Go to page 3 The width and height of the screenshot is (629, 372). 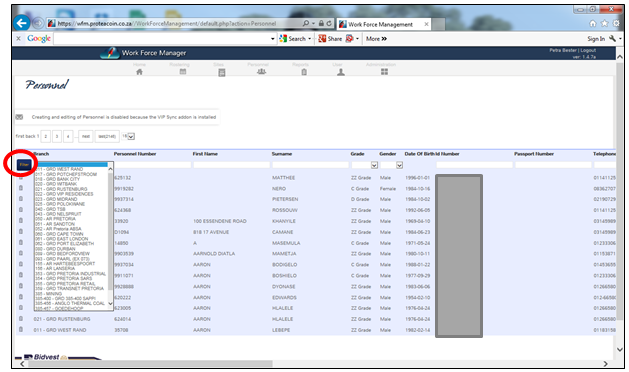click(x=57, y=136)
